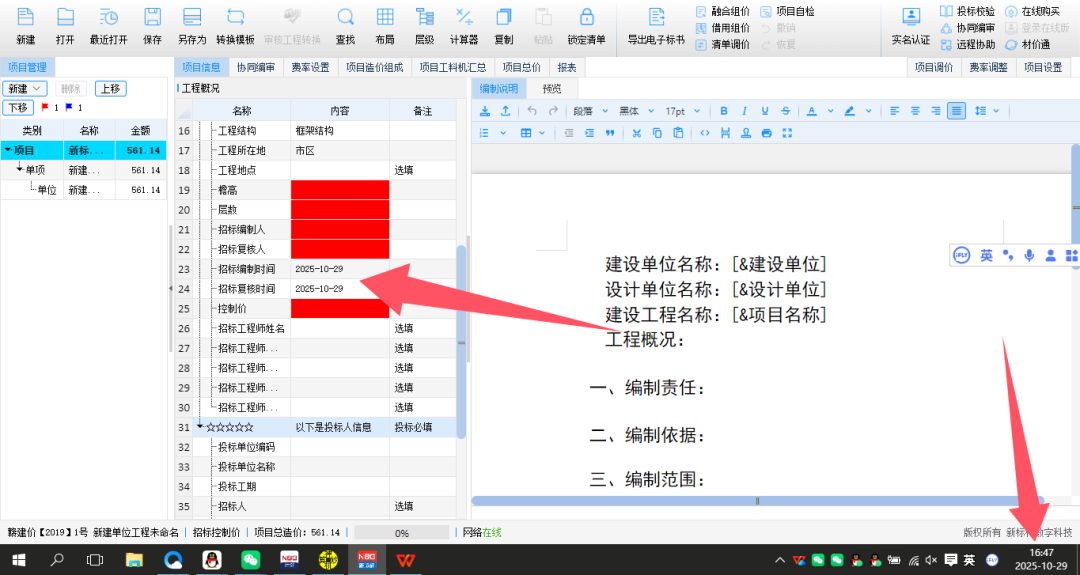Click the print icon in editor toolbar
This screenshot has height=575, width=1080.
click(x=766, y=133)
